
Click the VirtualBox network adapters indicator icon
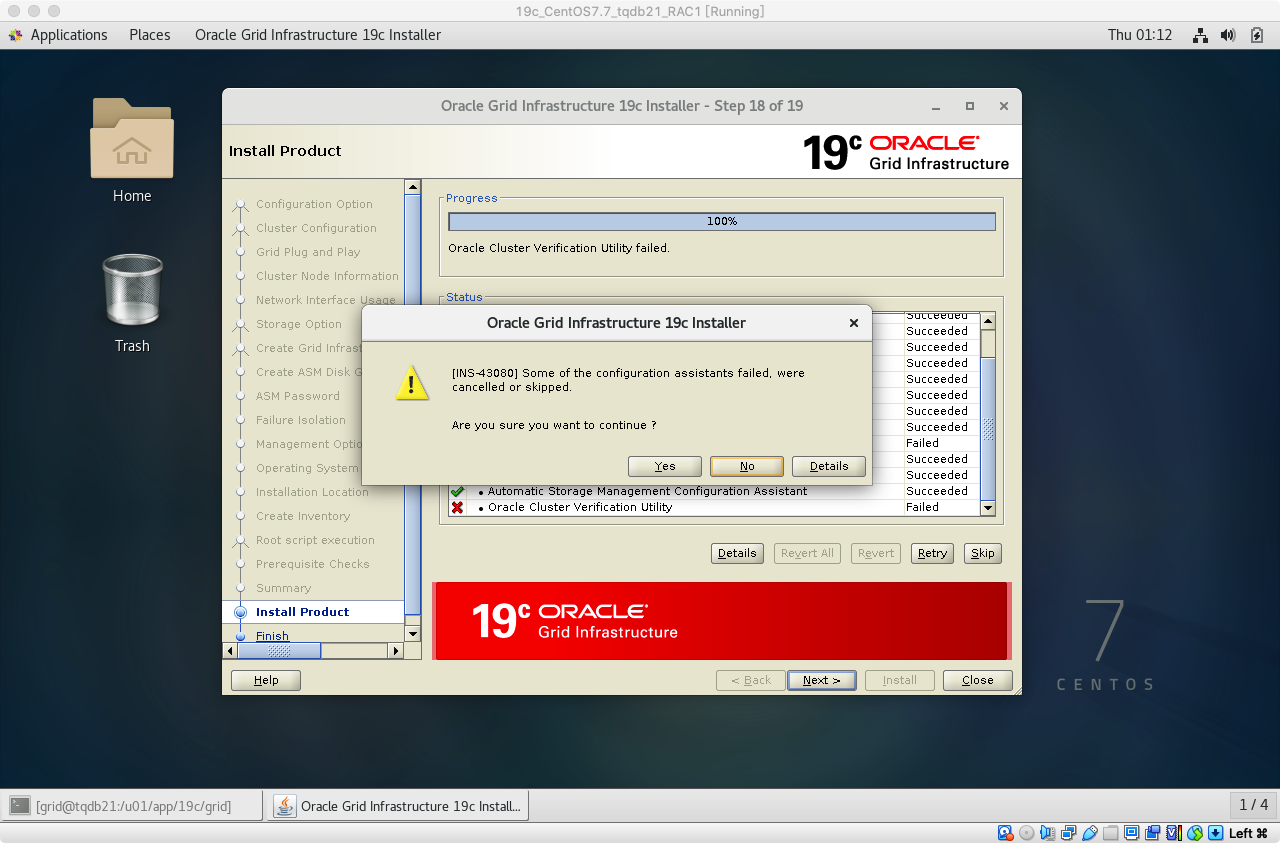point(1069,833)
